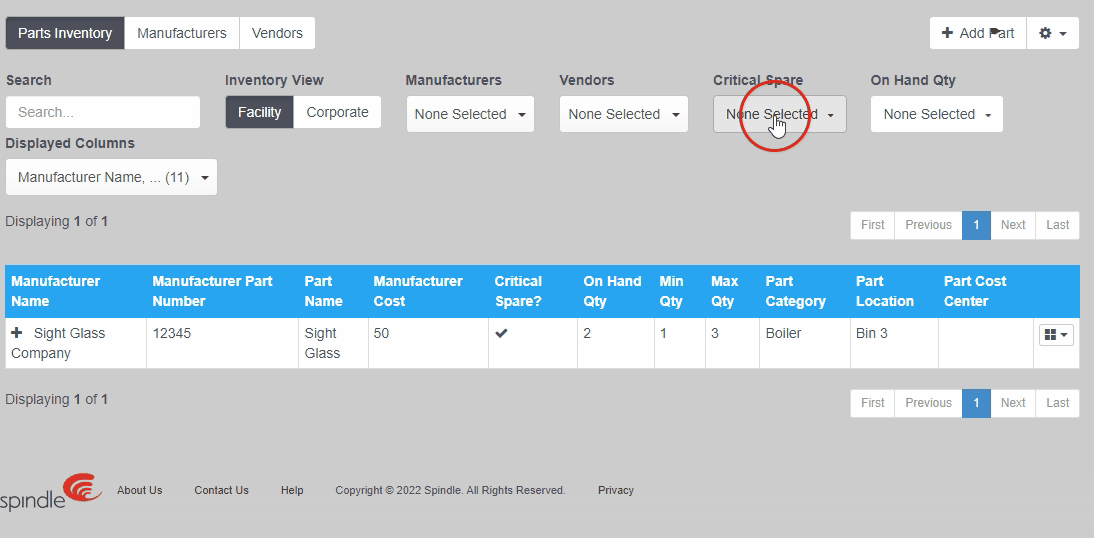Go to the Next page in top pagination
Image resolution: width=1094 pixels, height=538 pixels.
tap(1012, 225)
